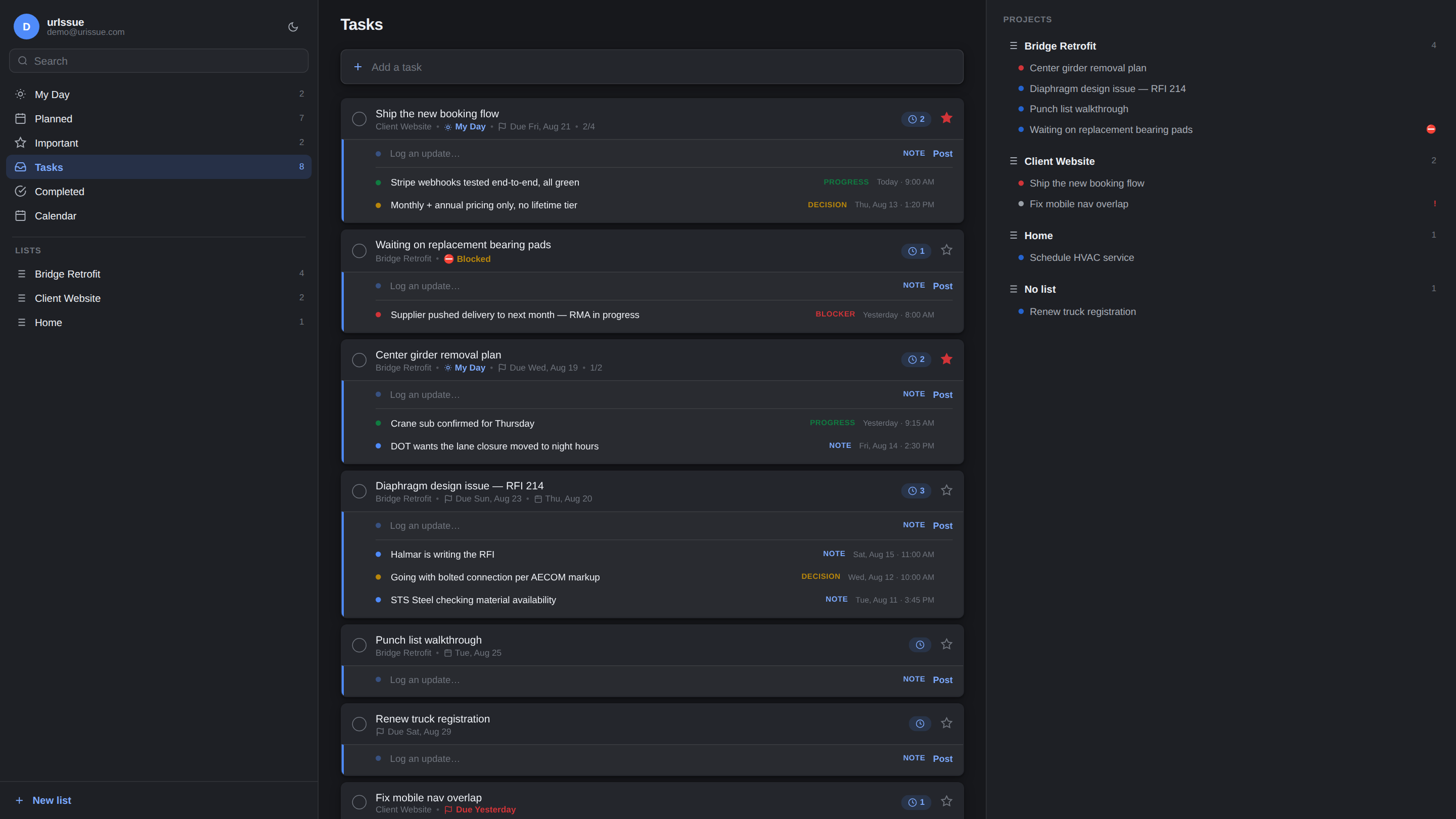Open Client Website list in sidebar

(159, 298)
